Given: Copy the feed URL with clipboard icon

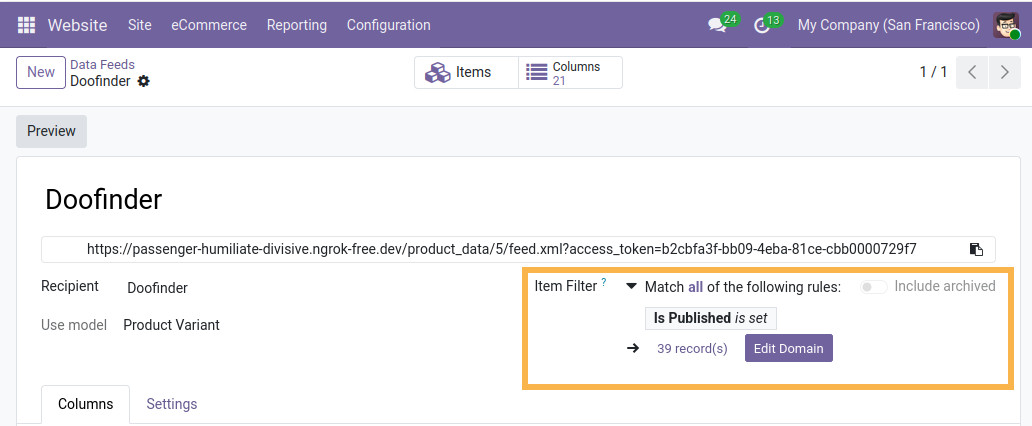Looking at the screenshot, I should coord(976,249).
